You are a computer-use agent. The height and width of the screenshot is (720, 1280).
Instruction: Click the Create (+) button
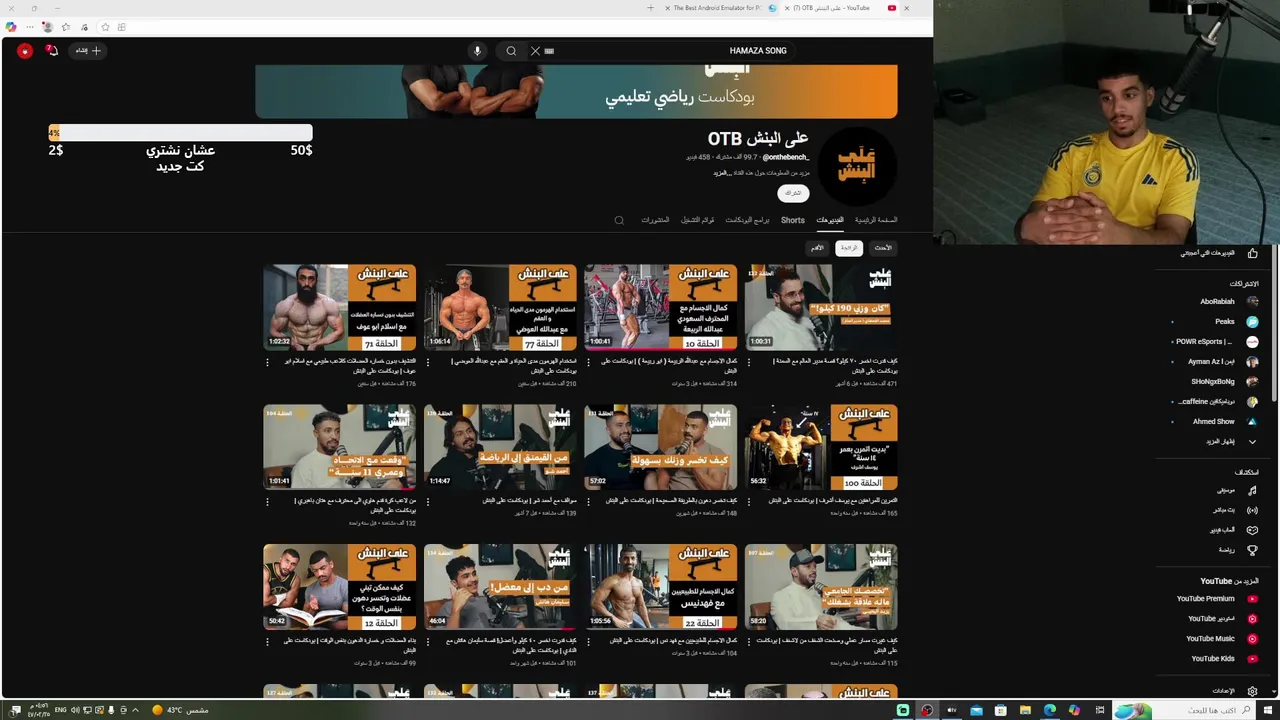89,50
